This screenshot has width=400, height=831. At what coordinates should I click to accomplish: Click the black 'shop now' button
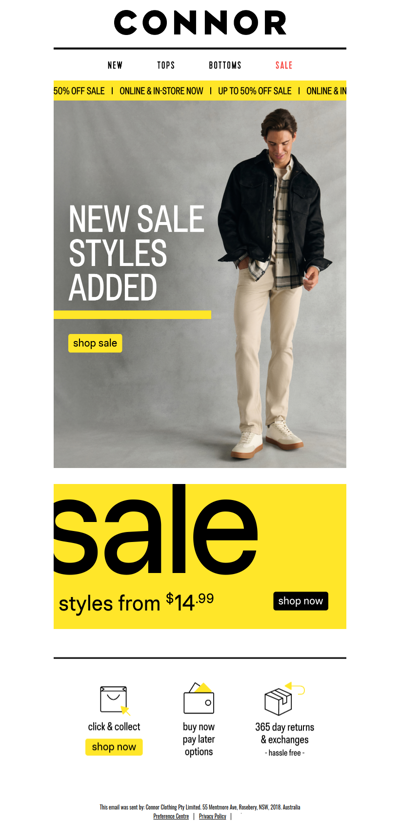(301, 601)
